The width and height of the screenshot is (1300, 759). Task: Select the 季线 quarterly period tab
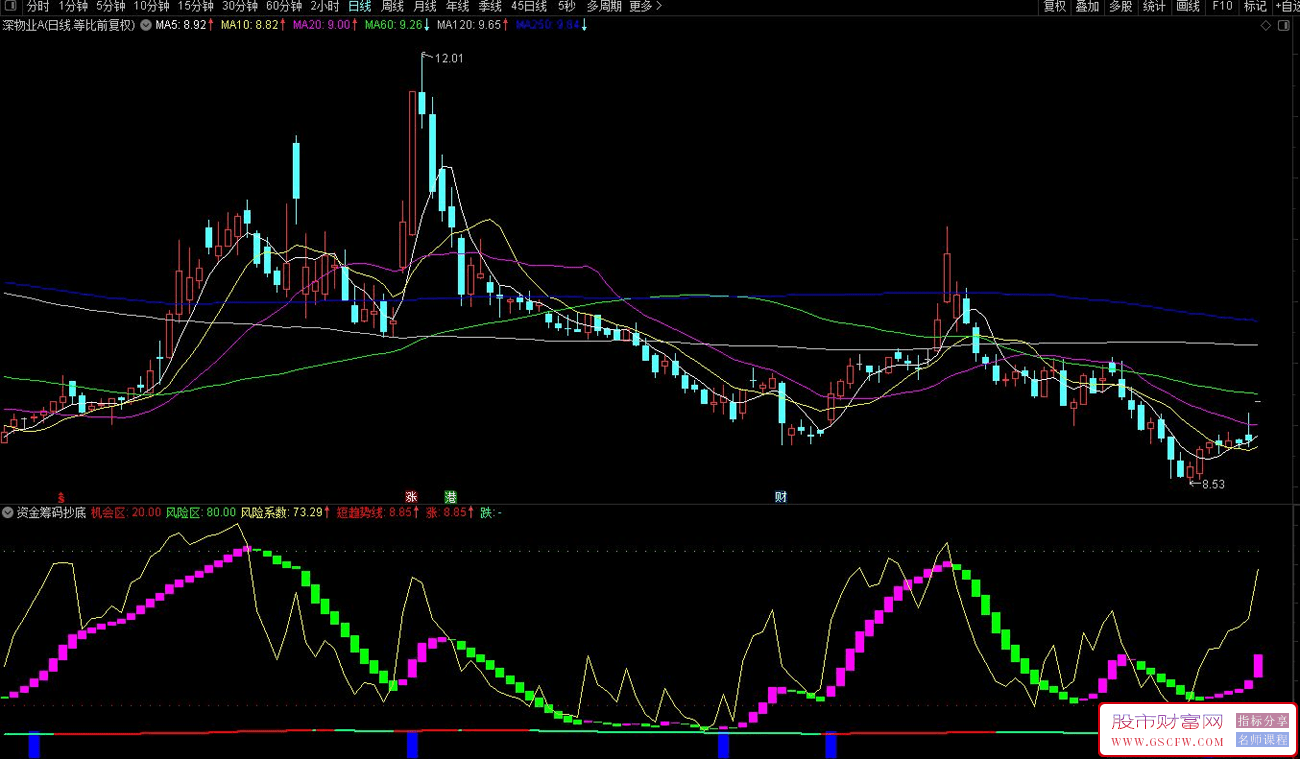click(490, 6)
